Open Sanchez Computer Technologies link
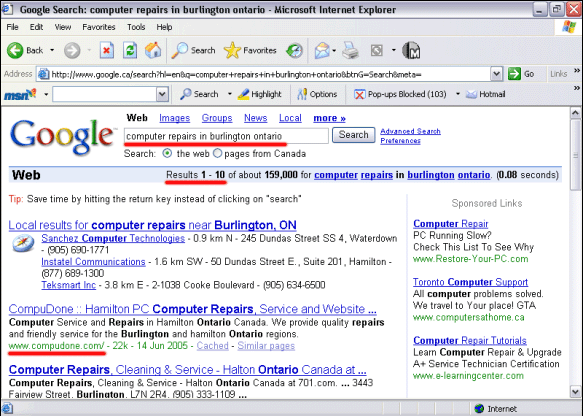Screen dimensions: 583x416 click(113, 238)
